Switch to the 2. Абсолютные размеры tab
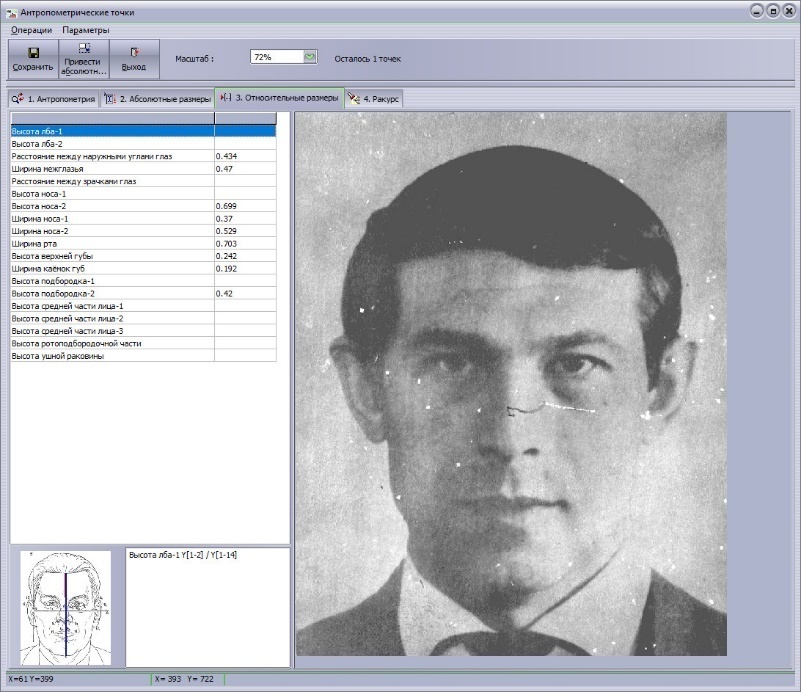Image resolution: width=801 pixels, height=692 pixels. pyautogui.click(x=158, y=99)
